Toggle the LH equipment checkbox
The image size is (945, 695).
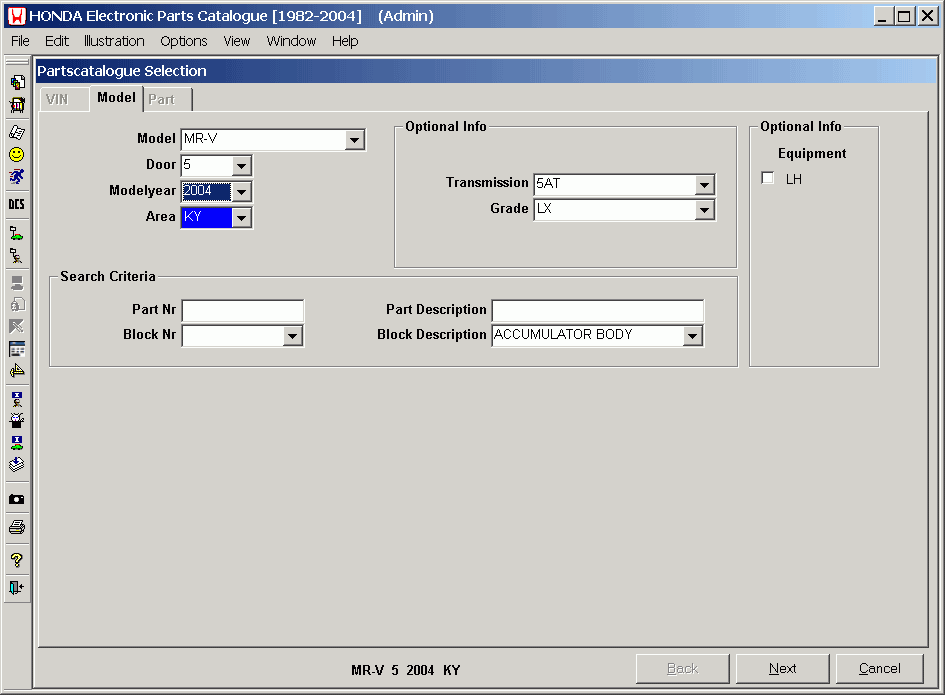(x=768, y=178)
